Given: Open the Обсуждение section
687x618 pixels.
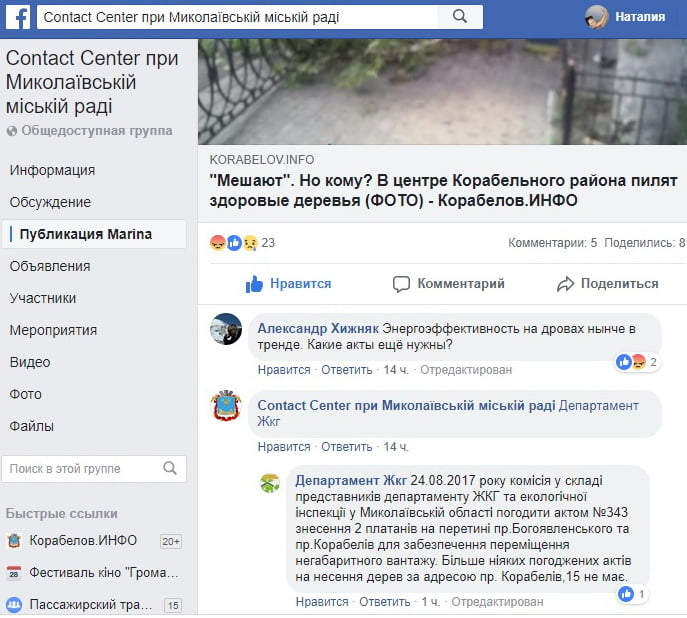Looking at the screenshot, I should point(50,202).
